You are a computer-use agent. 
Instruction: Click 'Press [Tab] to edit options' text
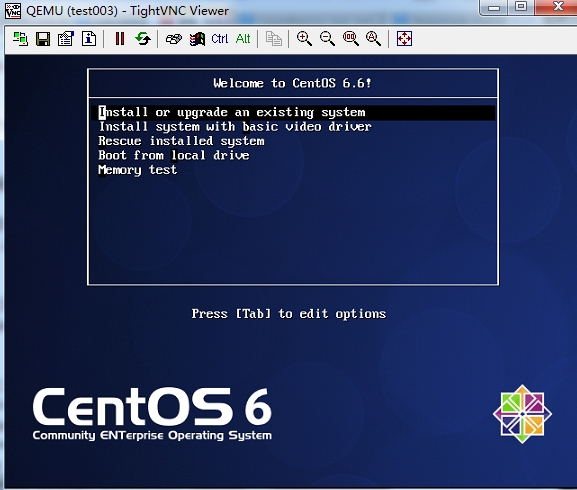point(289,314)
